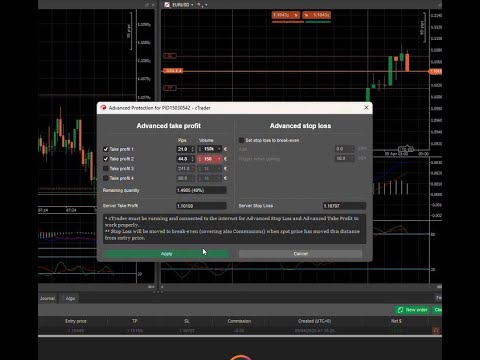
Task: Open Take profit 1 volume dropdown
Action: click(219, 149)
